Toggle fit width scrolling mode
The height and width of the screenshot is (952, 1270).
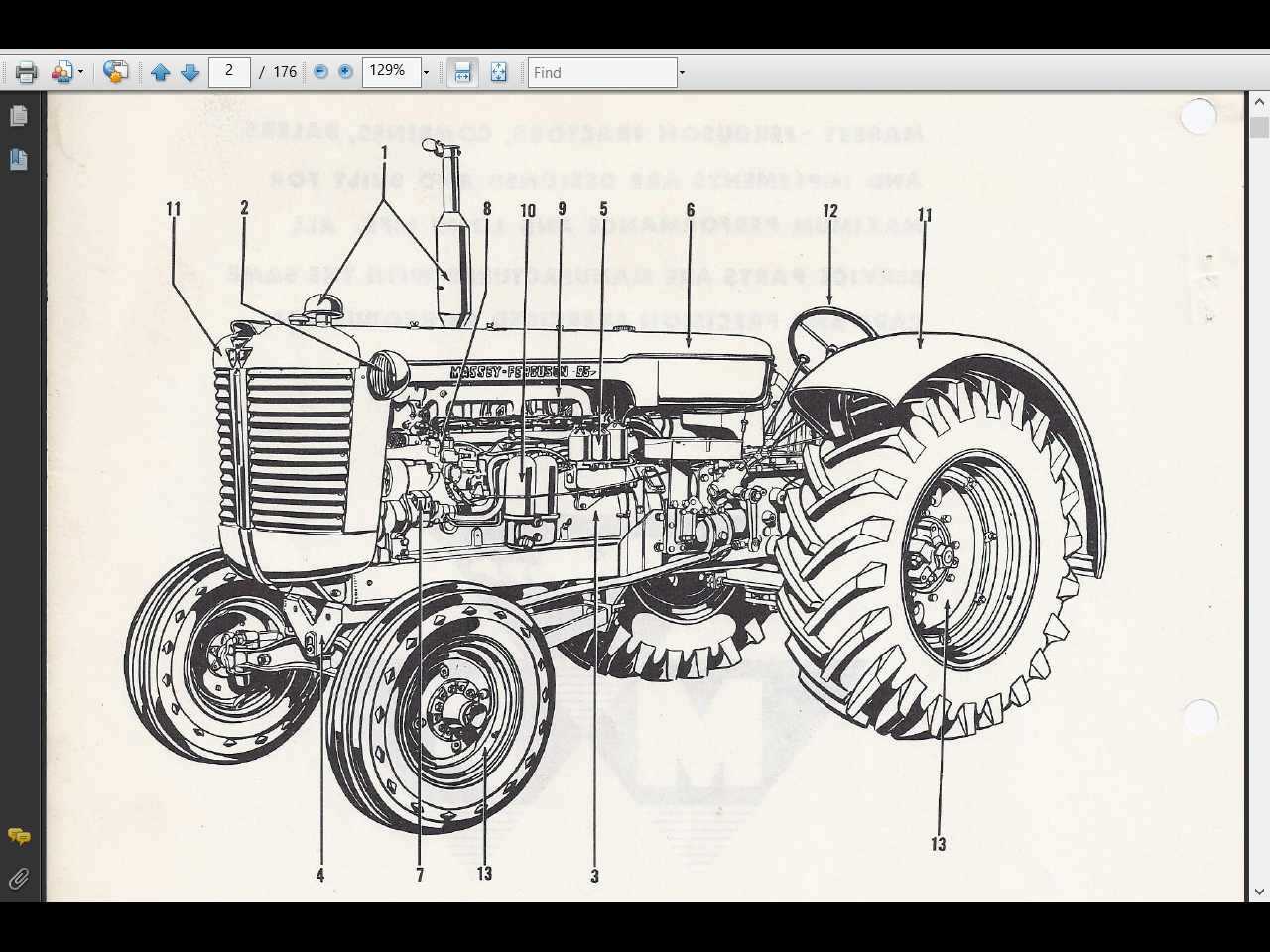(462, 72)
